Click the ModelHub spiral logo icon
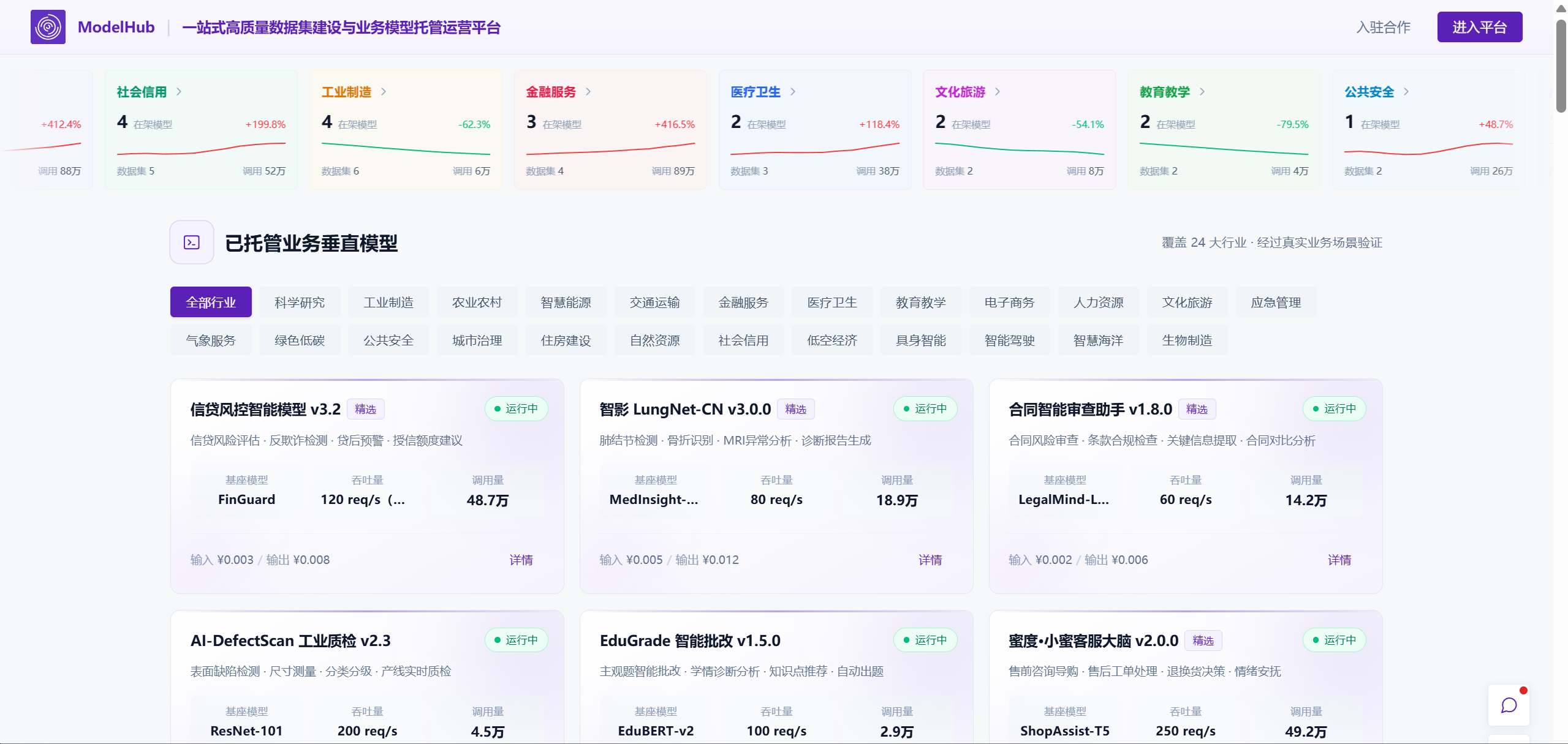Viewport: 1568px width, 744px height. tap(48, 27)
